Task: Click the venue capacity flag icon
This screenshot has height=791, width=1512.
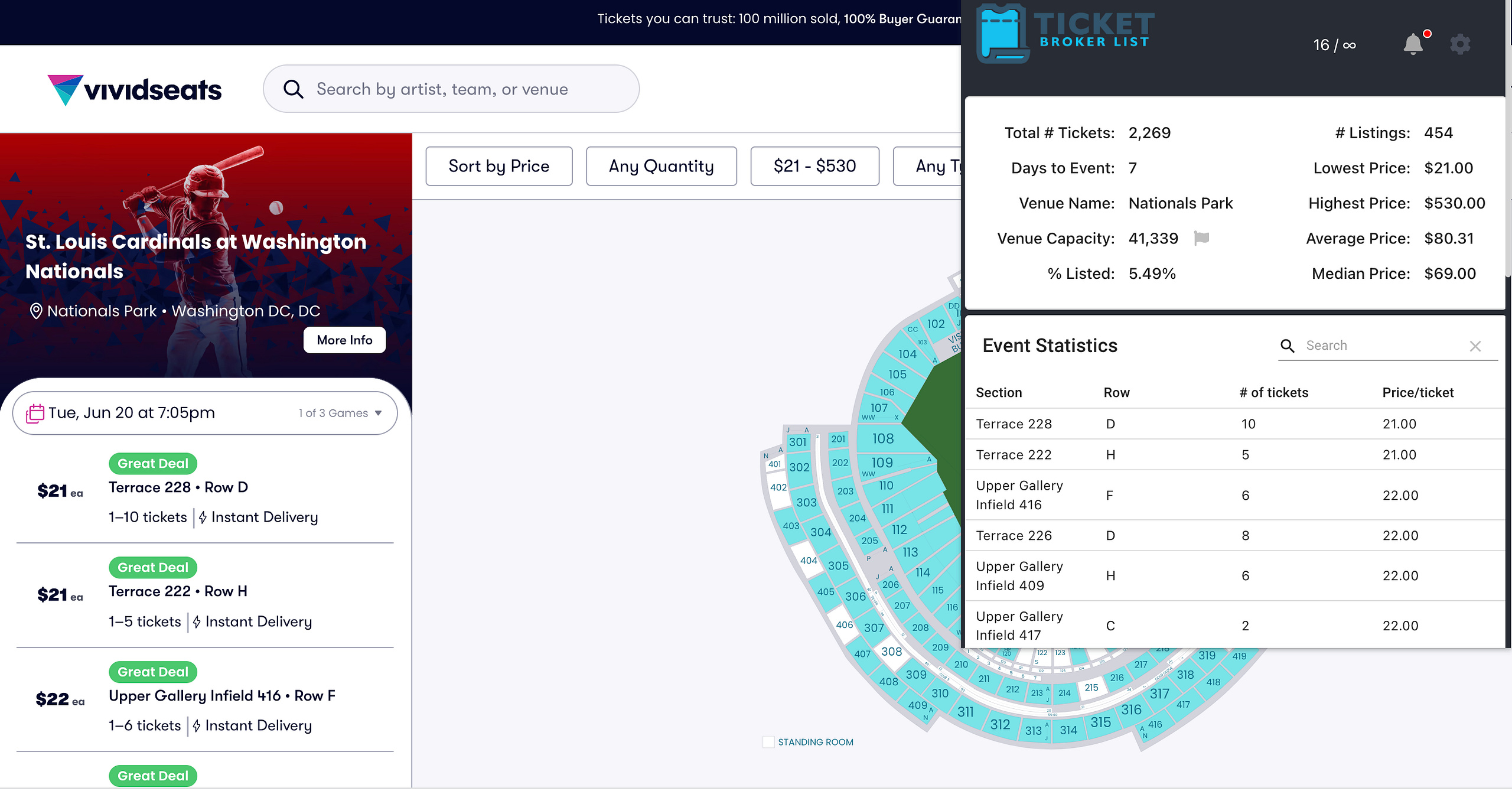Action: 1201,238
